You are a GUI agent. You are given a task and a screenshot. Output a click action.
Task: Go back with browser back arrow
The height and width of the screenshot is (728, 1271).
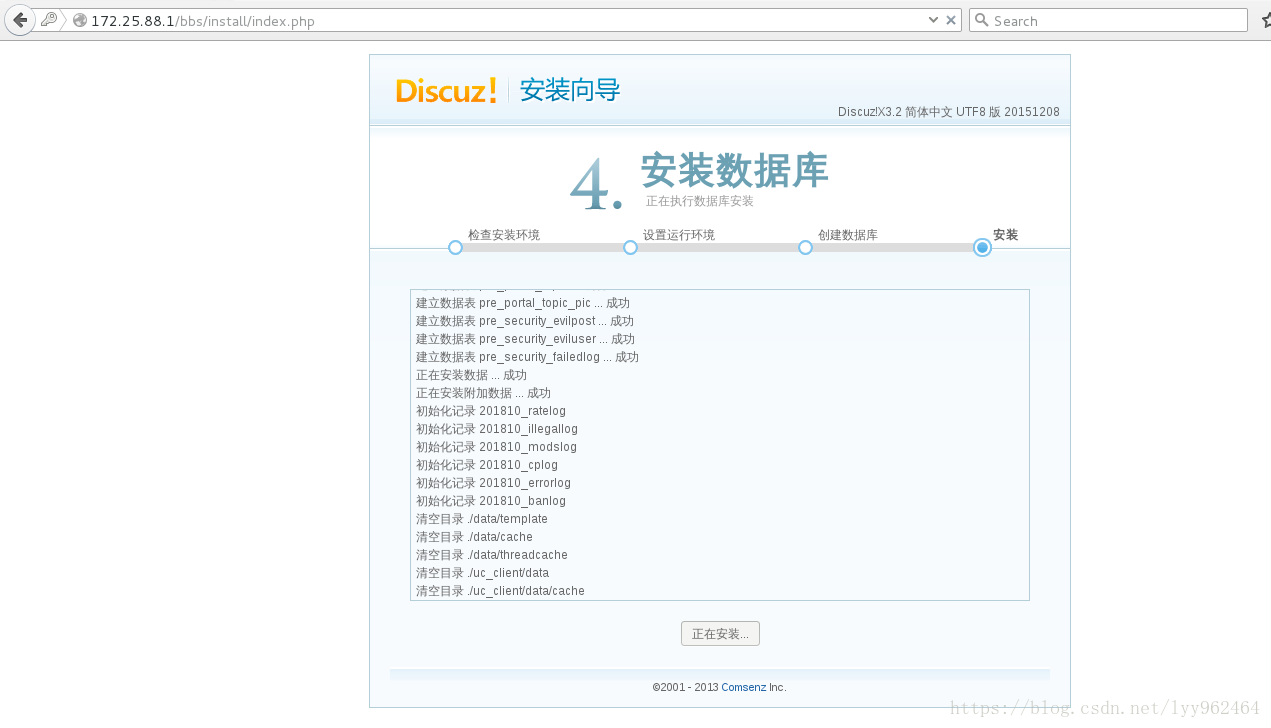(20, 20)
